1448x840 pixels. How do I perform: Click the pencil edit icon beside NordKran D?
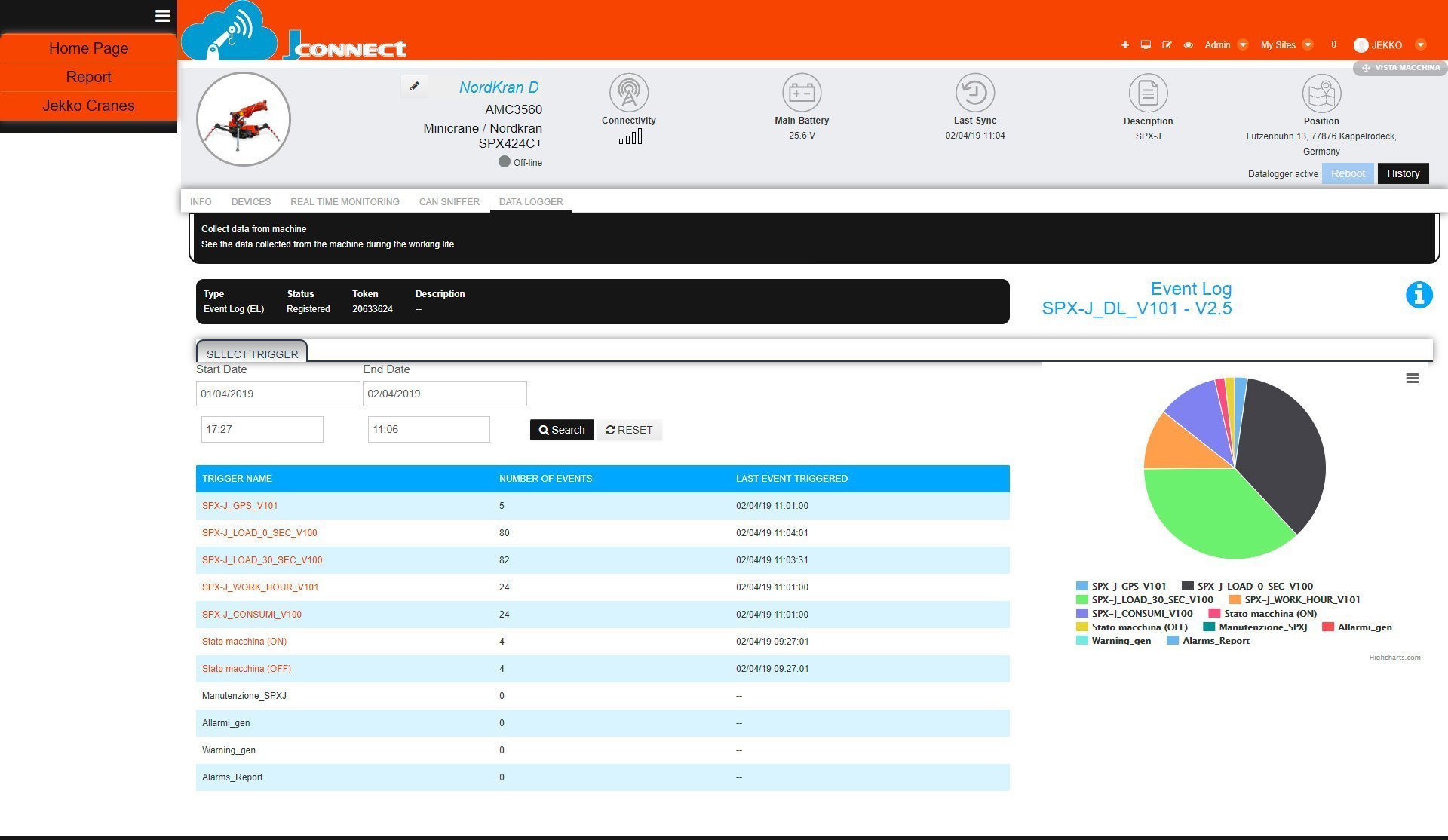coord(414,87)
